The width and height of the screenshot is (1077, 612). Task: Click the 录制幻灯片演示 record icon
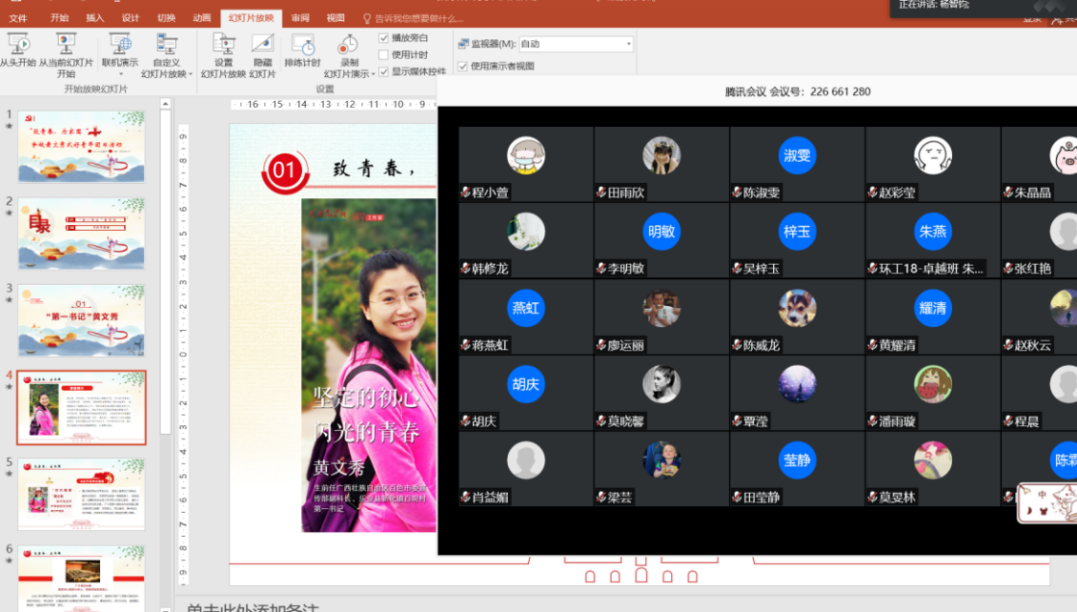(348, 44)
